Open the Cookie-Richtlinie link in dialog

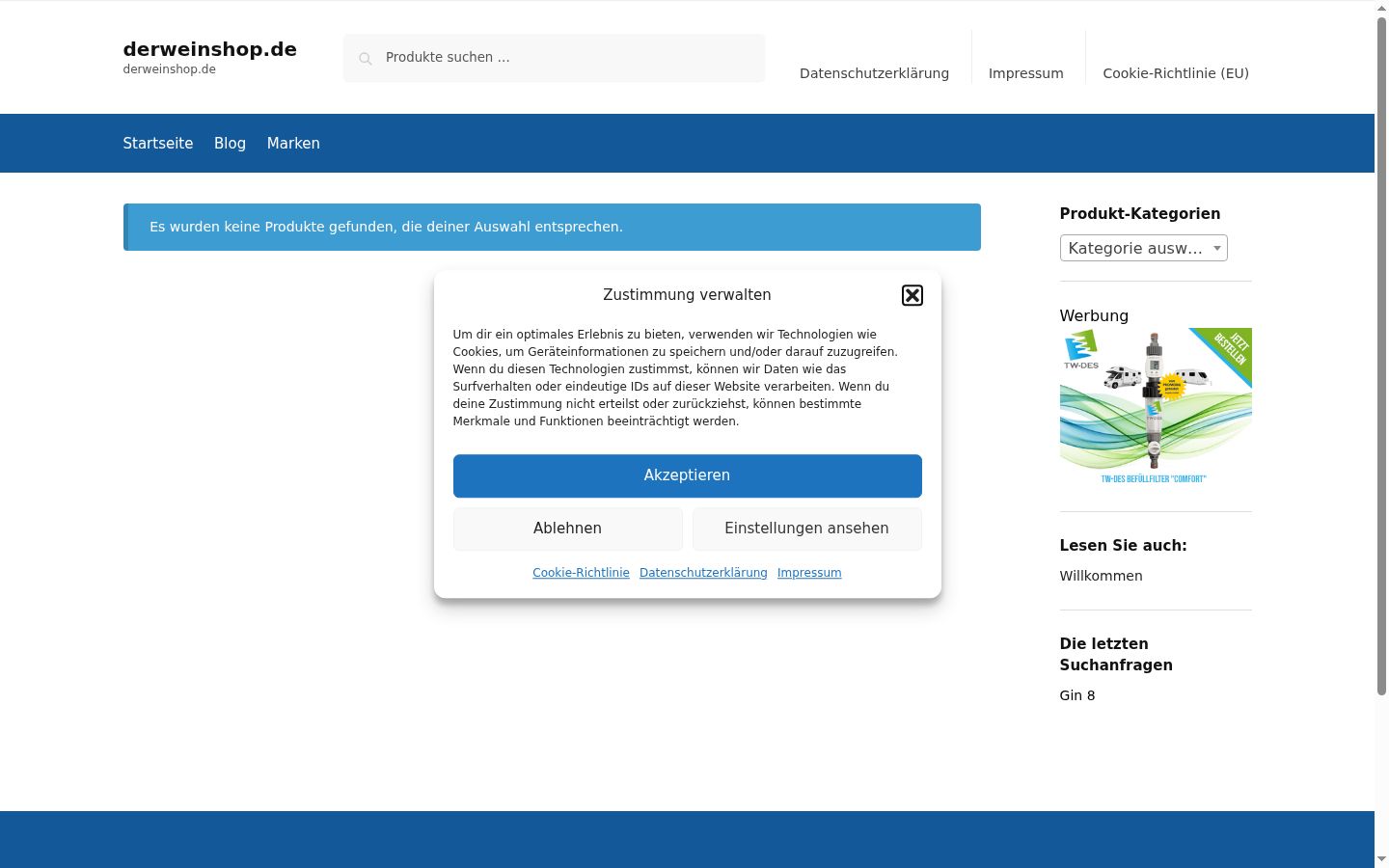pyautogui.click(x=581, y=573)
